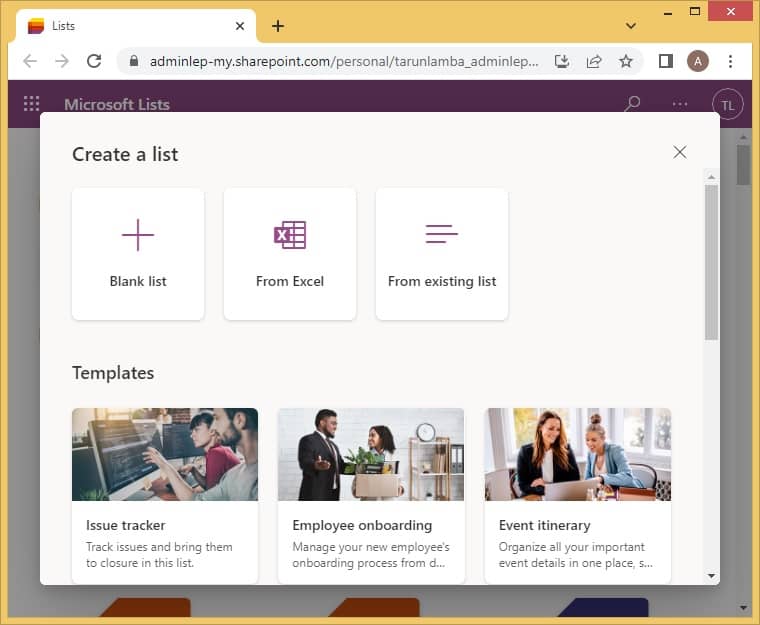Select the Issue tracker title
760x625 pixels.
coord(126,525)
